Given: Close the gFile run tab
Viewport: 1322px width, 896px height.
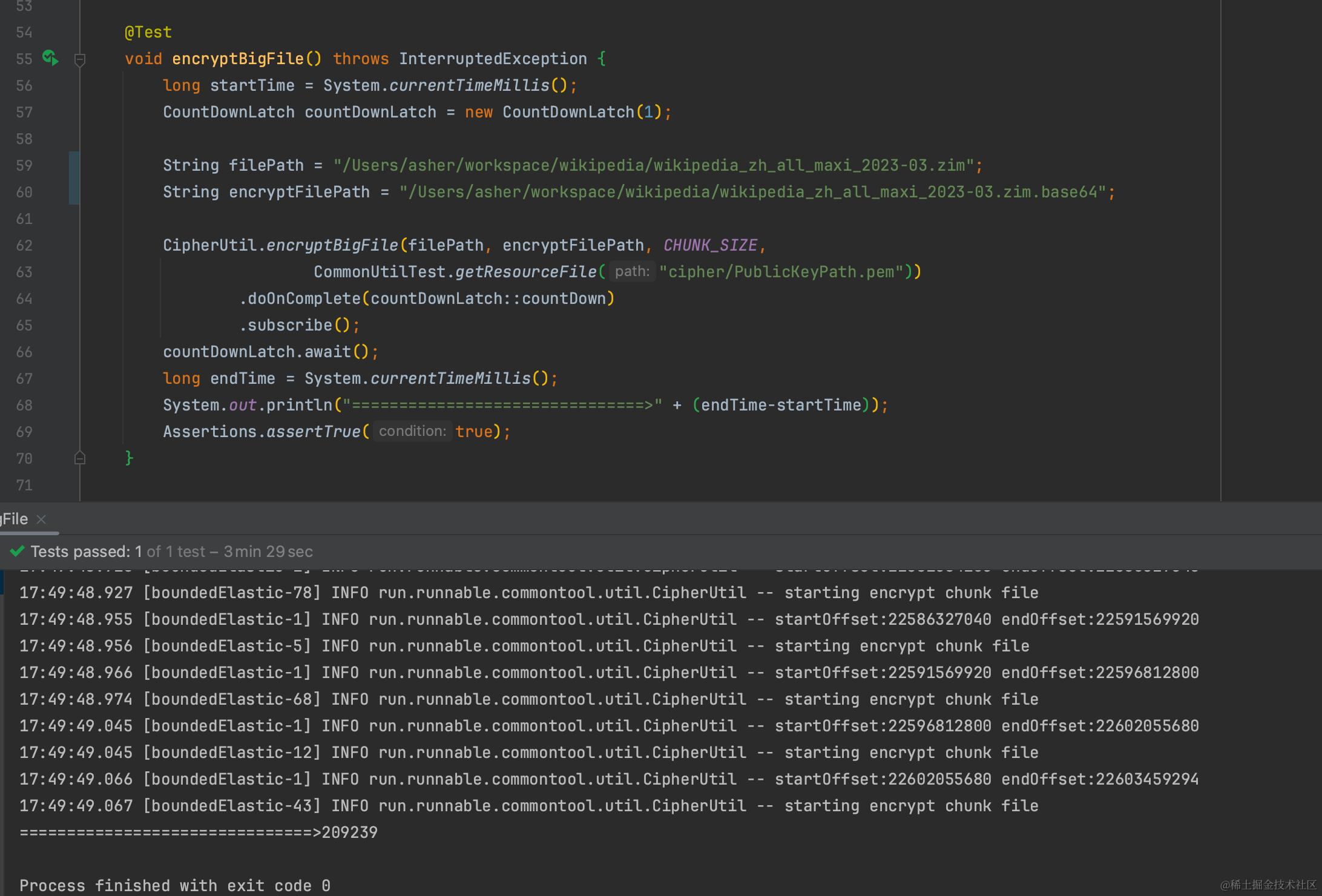Looking at the screenshot, I should (x=41, y=519).
